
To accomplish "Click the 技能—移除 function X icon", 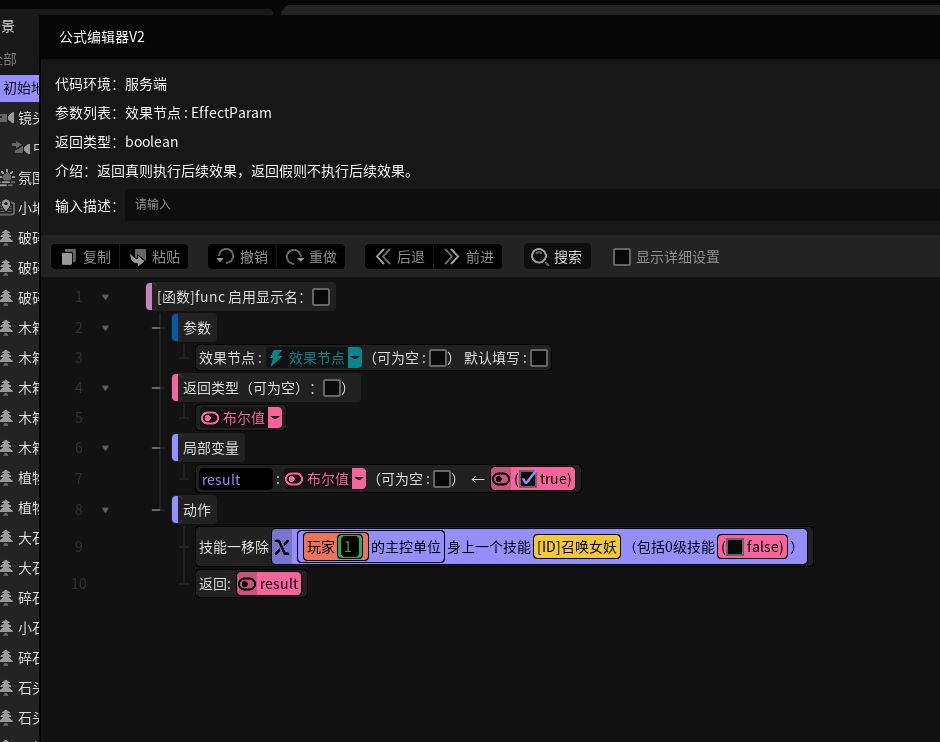I will [282, 547].
